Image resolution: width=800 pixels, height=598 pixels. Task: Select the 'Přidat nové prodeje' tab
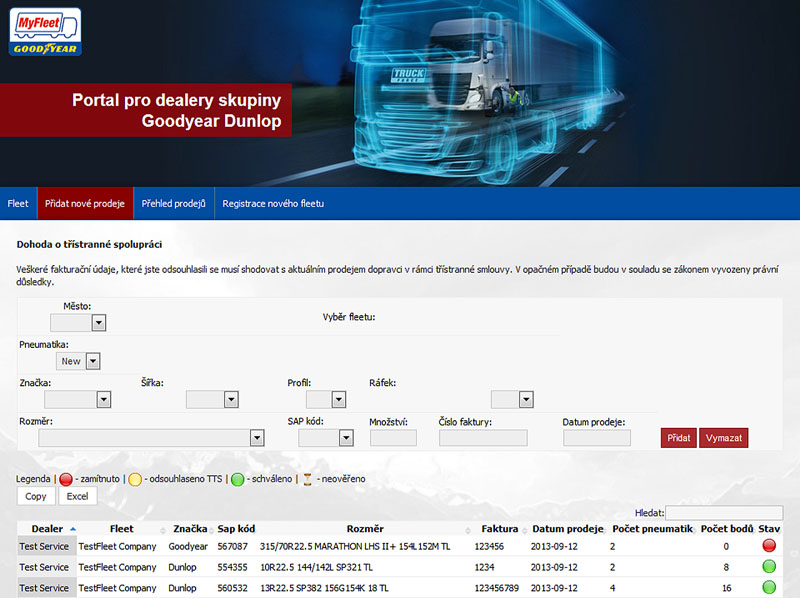(85, 204)
